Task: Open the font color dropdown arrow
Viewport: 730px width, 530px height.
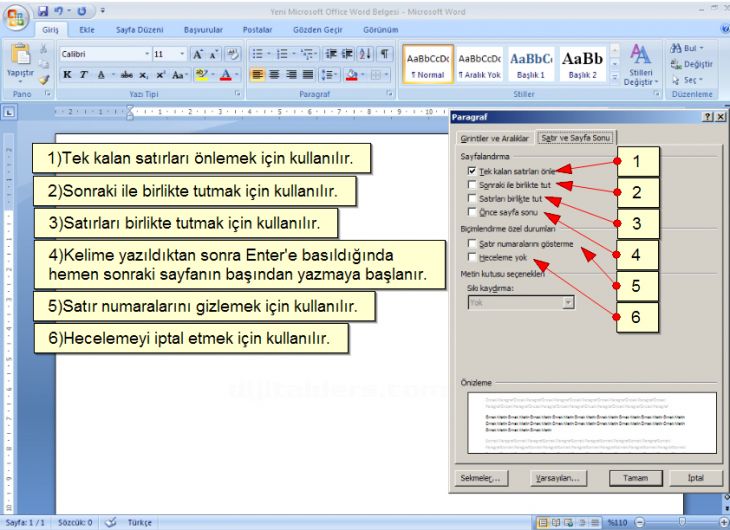Action: click(x=237, y=75)
